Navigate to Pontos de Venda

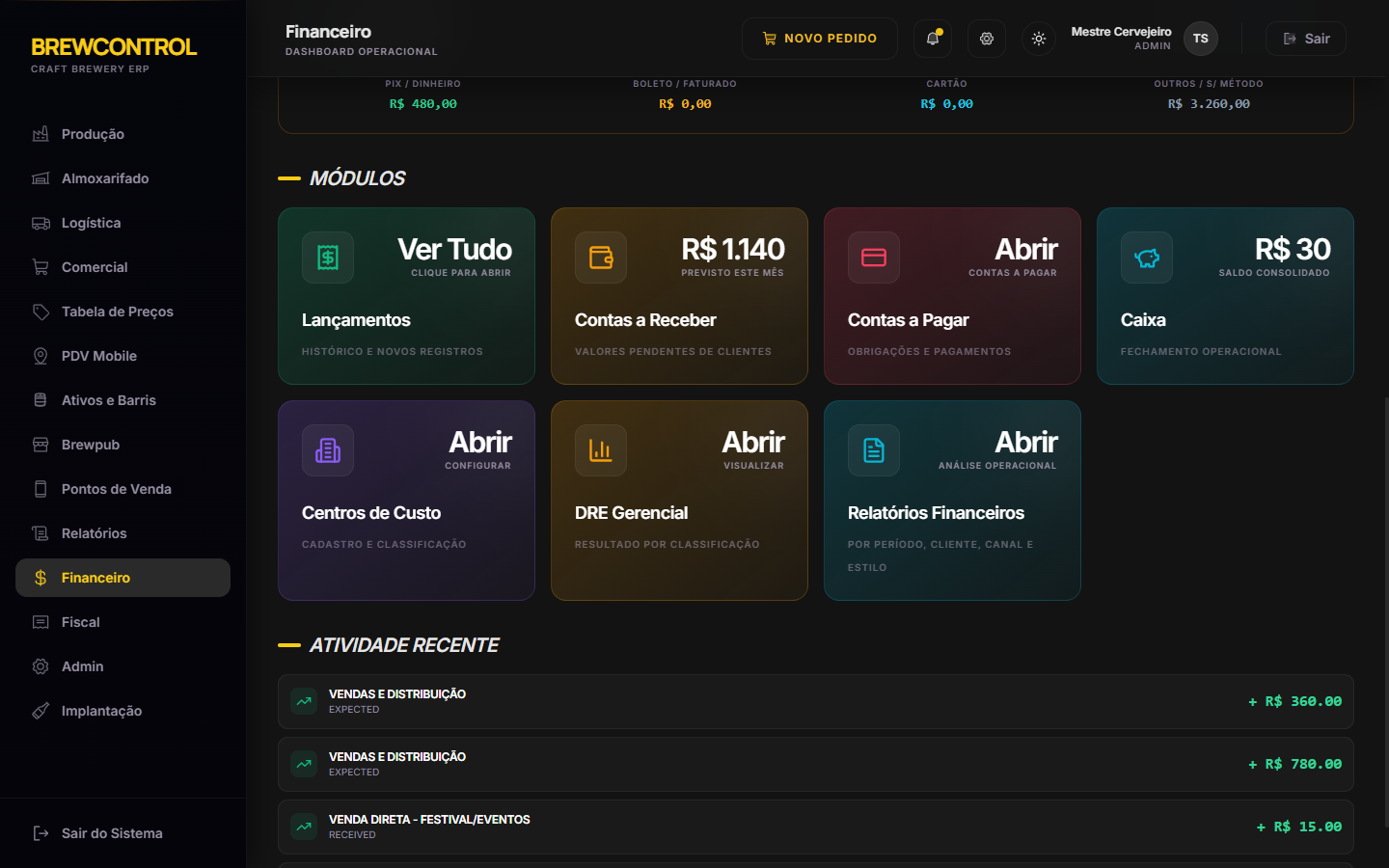pyautogui.click(x=123, y=489)
